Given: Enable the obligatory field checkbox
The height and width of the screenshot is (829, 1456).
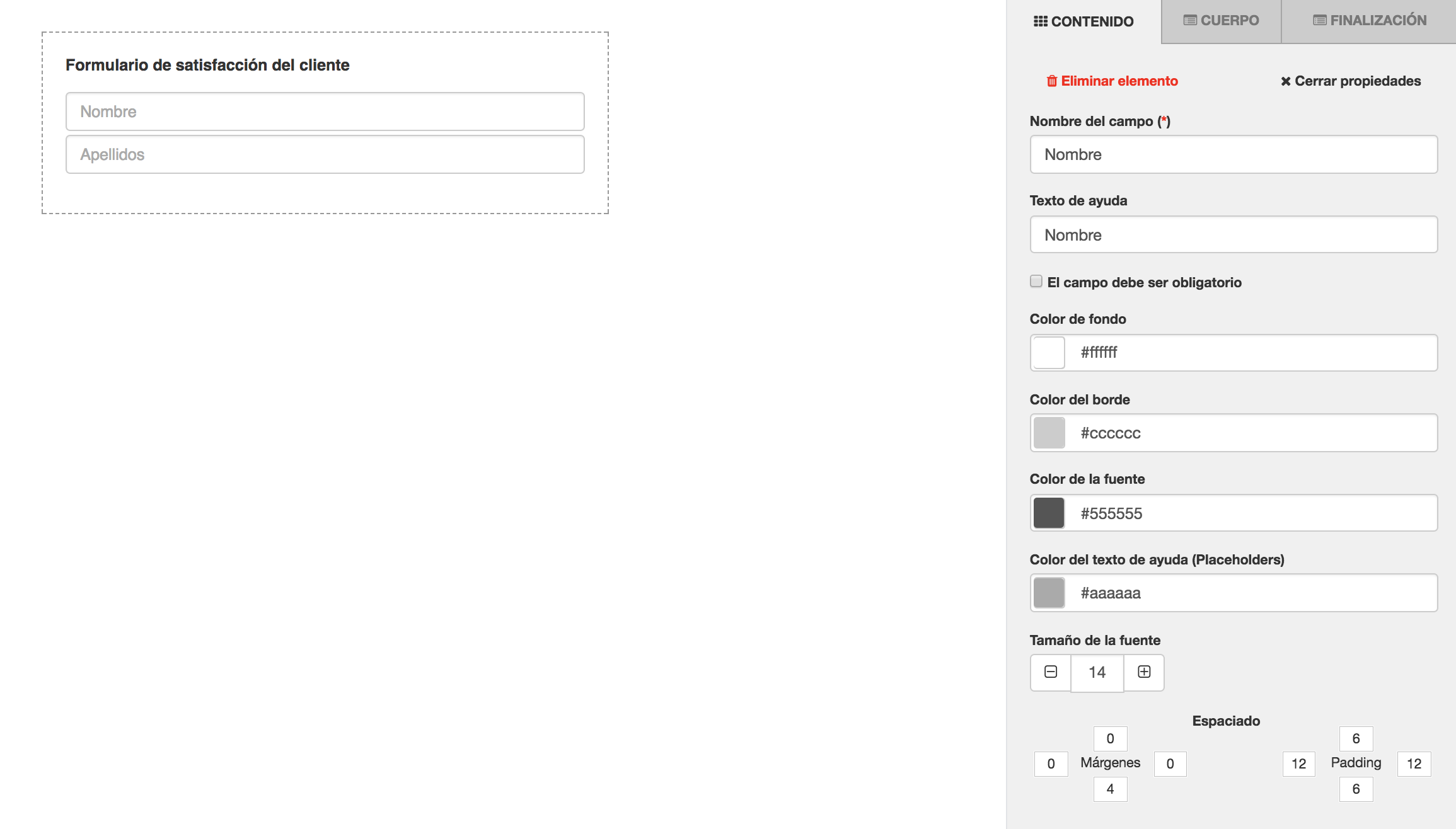Looking at the screenshot, I should coord(1036,282).
